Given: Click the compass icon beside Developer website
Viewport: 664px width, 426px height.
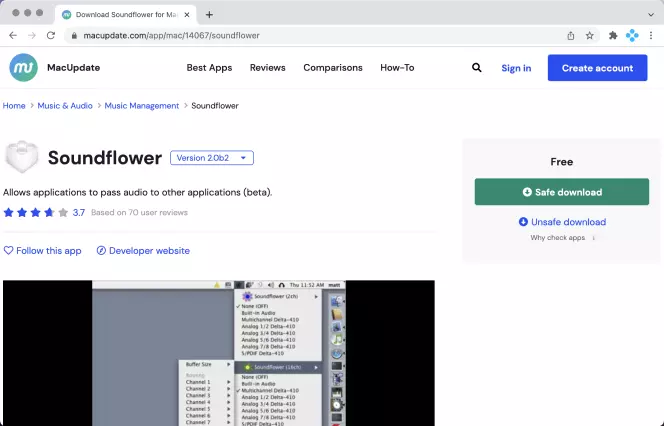Looking at the screenshot, I should 101,251.
